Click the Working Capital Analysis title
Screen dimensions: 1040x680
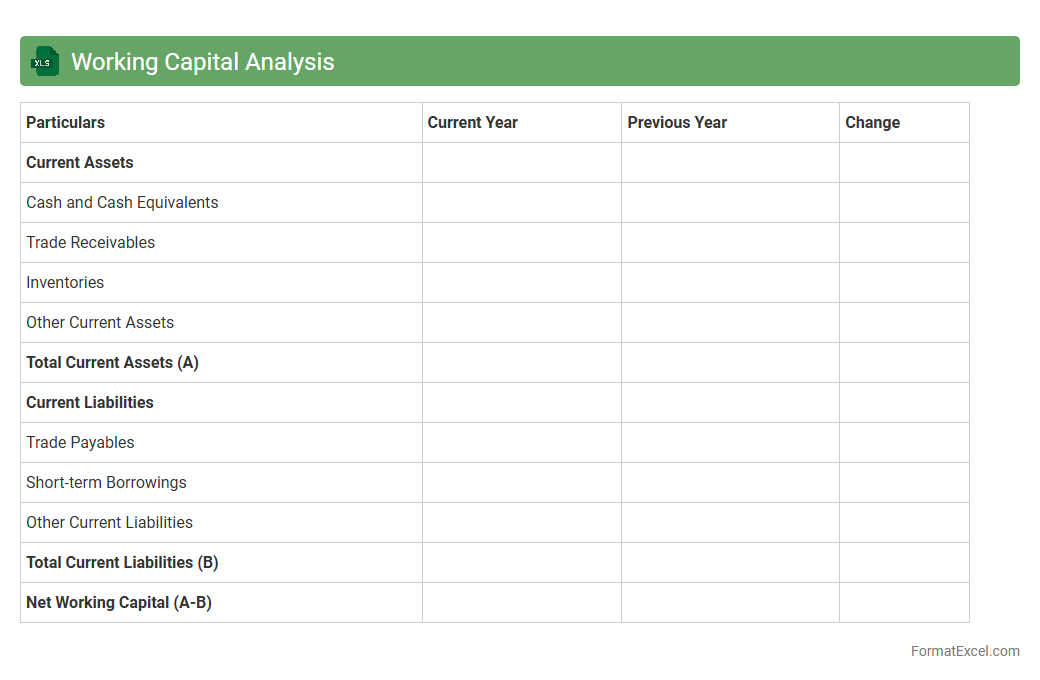(202, 62)
